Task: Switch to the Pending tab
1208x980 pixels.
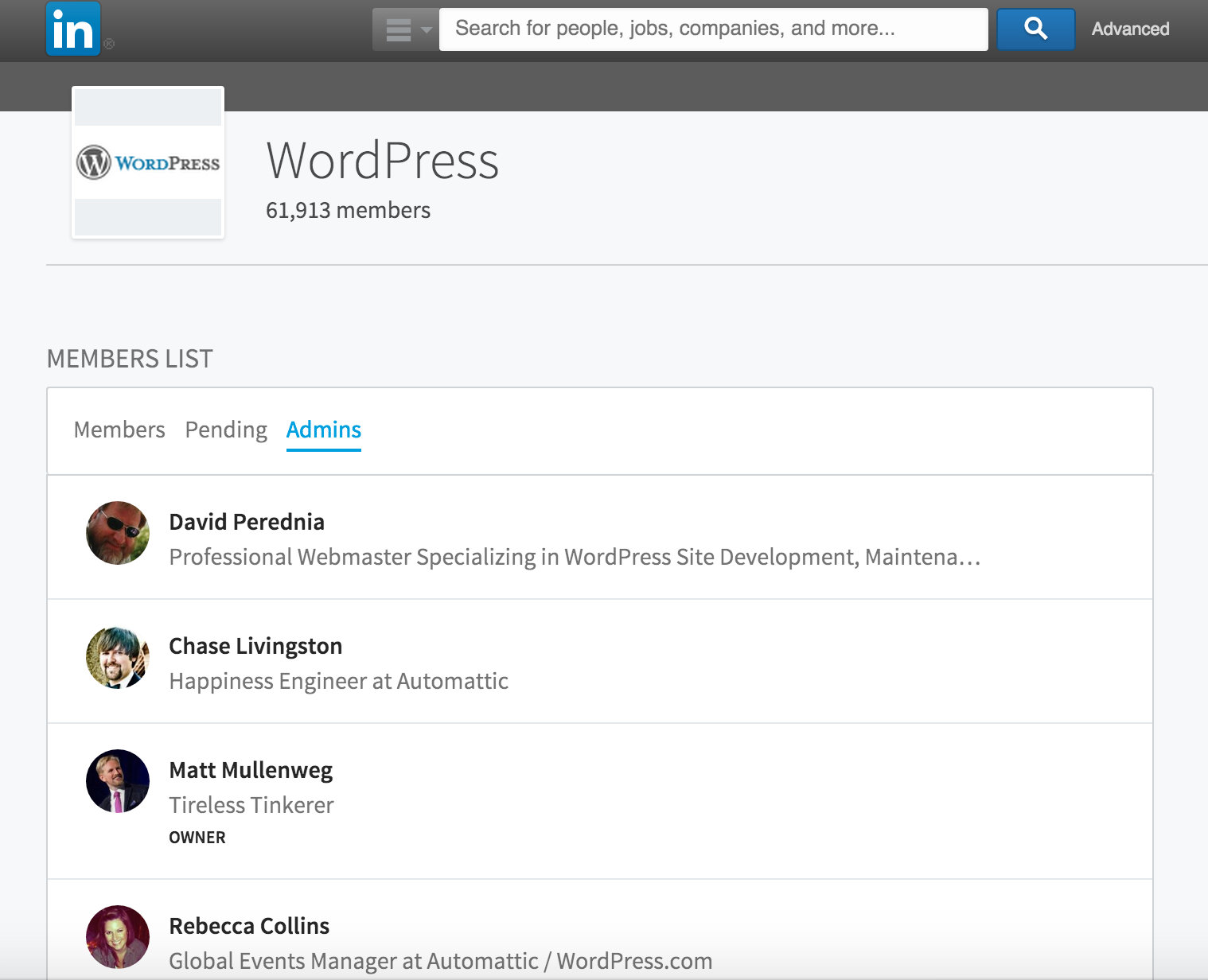Action: 225,430
